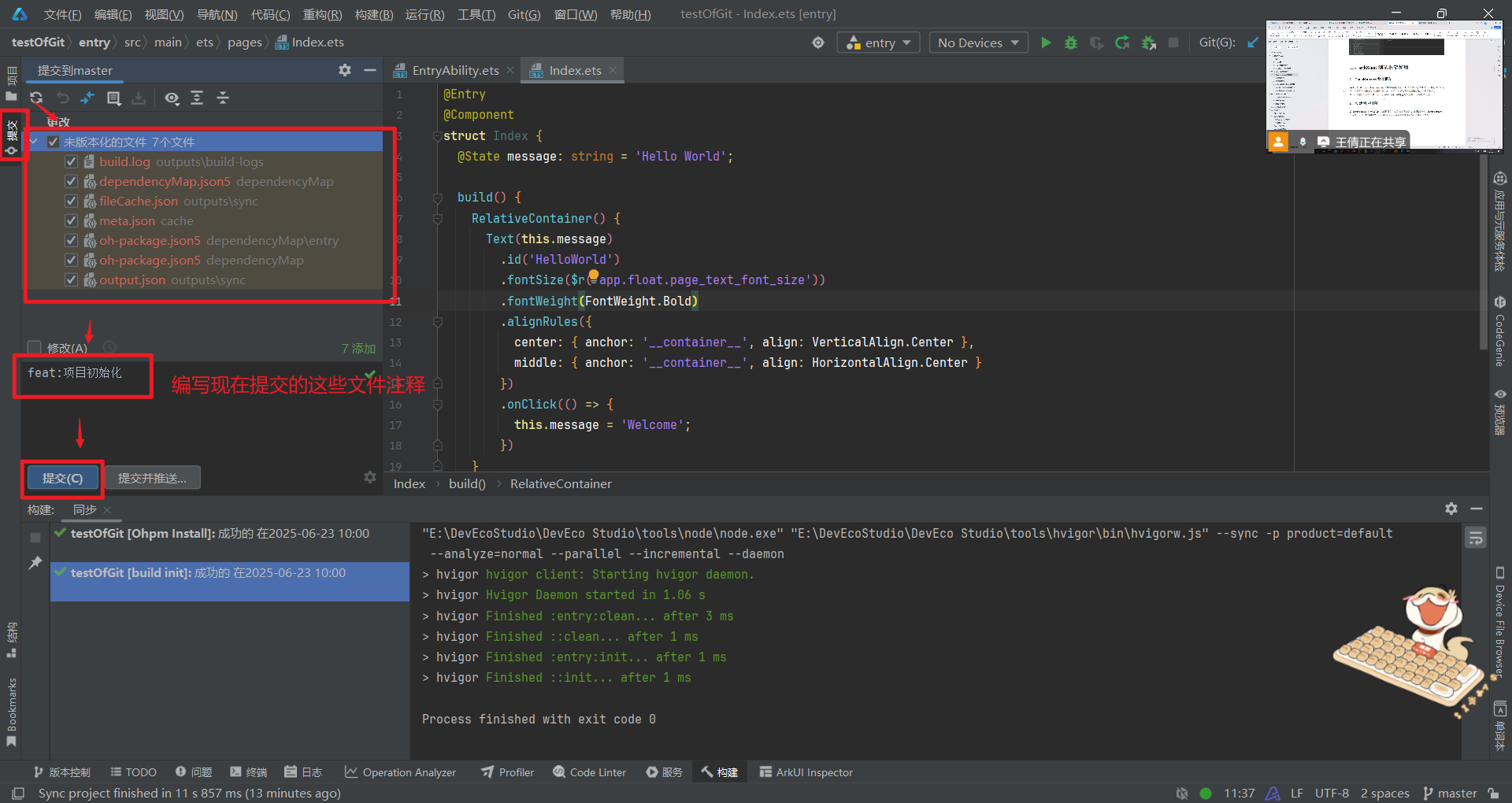
Task: Click the refresh changes icon in commit toolbar
Action: 36,98
